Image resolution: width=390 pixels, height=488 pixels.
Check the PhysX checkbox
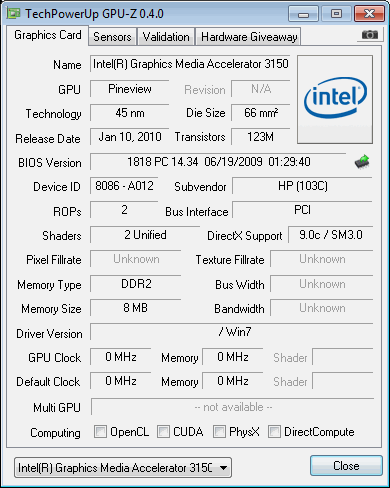click(219, 431)
